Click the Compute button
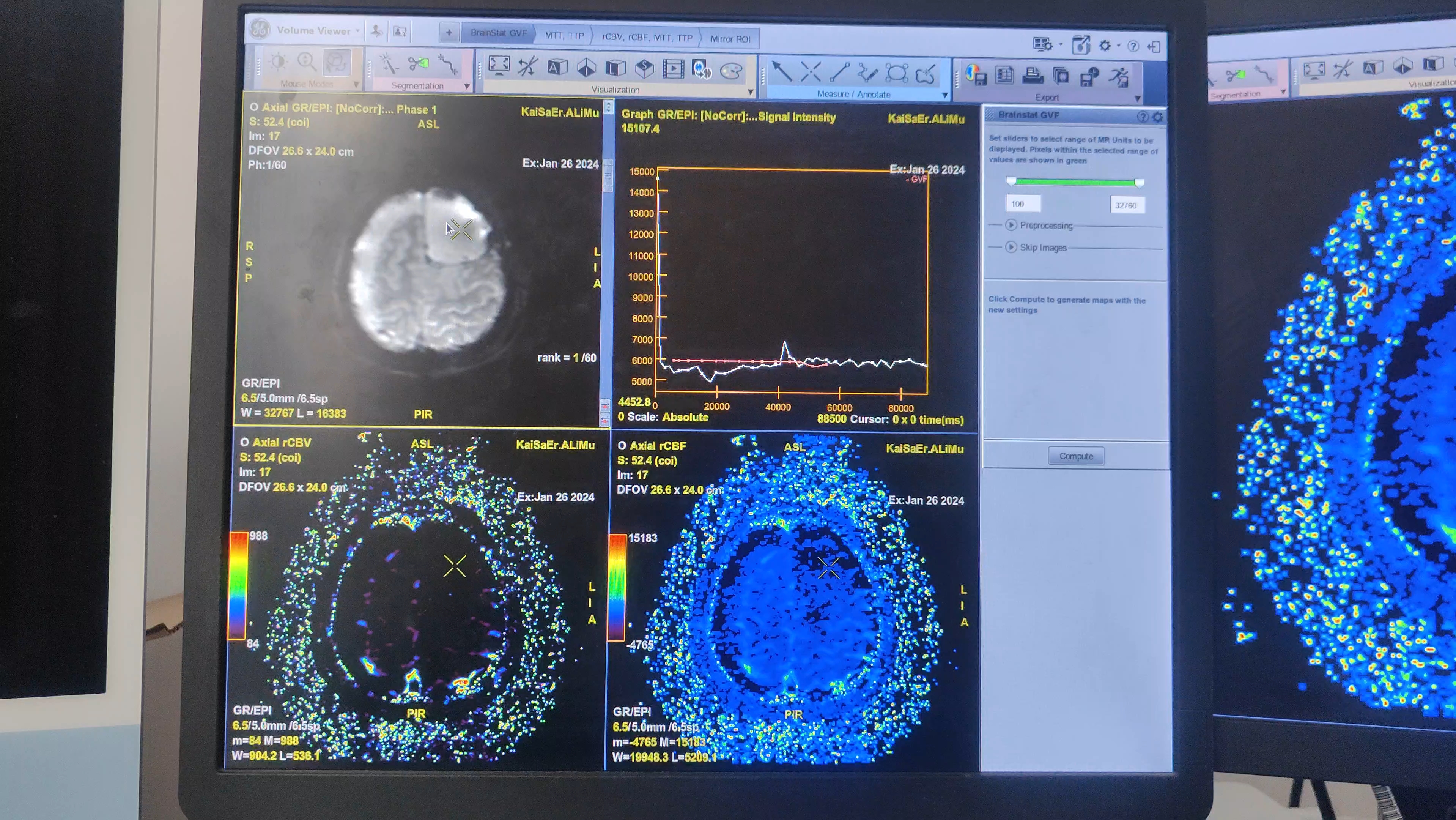 [x=1076, y=456]
